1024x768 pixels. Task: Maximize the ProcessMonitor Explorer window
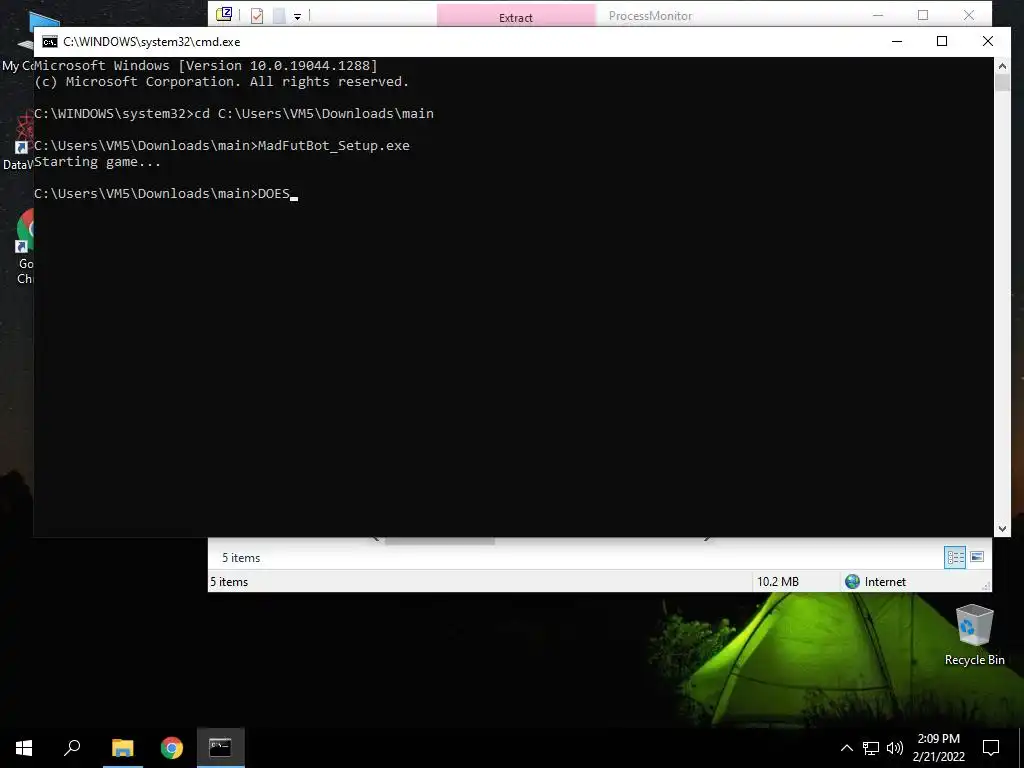[923, 15]
